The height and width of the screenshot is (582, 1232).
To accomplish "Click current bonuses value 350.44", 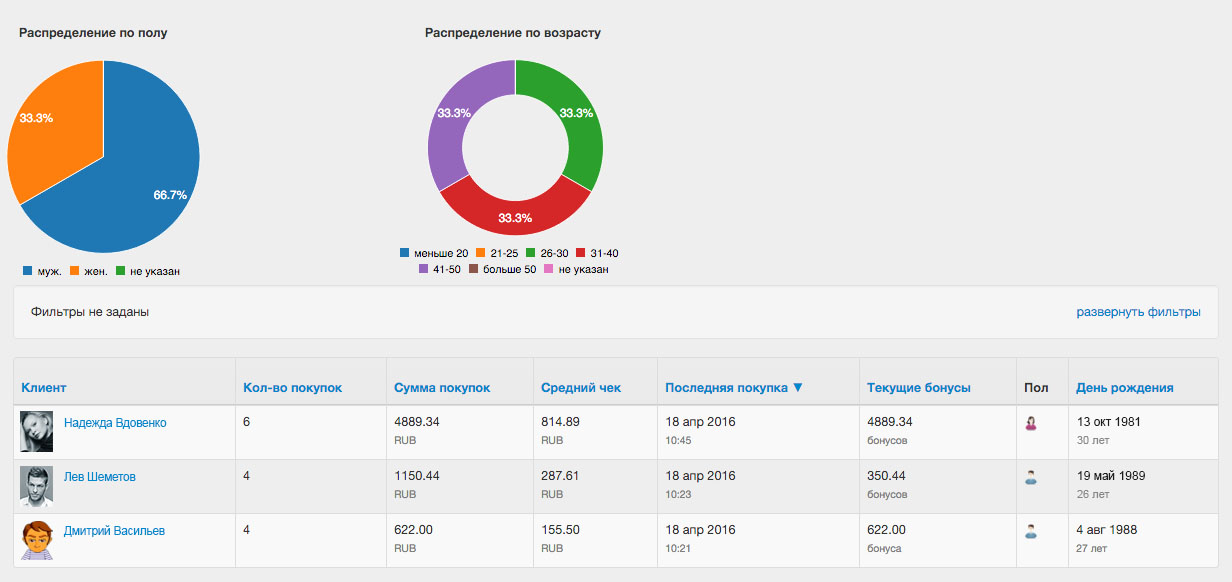I will [x=886, y=476].
